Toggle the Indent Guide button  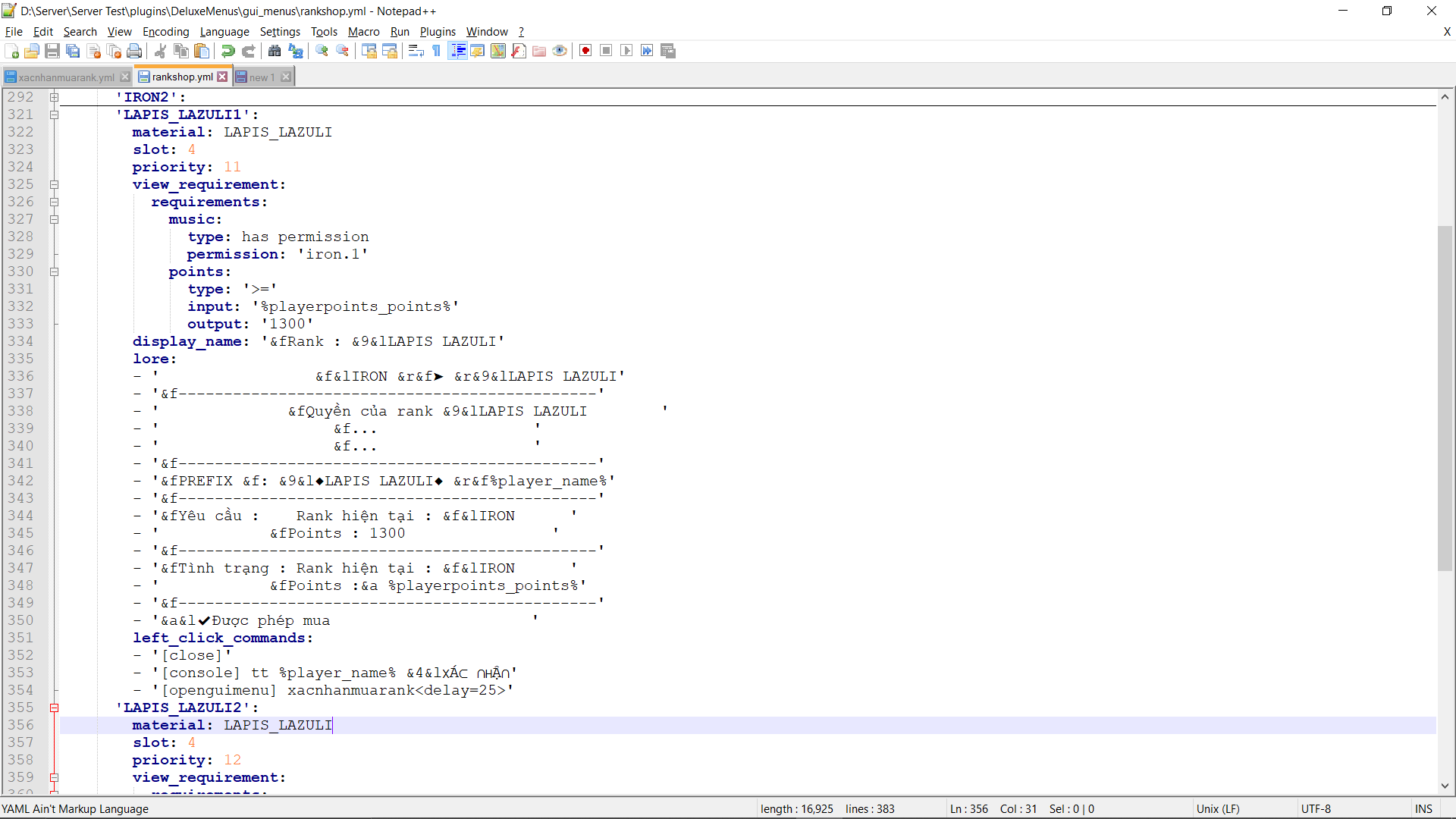pyautogui.click(x=457, y=51)
